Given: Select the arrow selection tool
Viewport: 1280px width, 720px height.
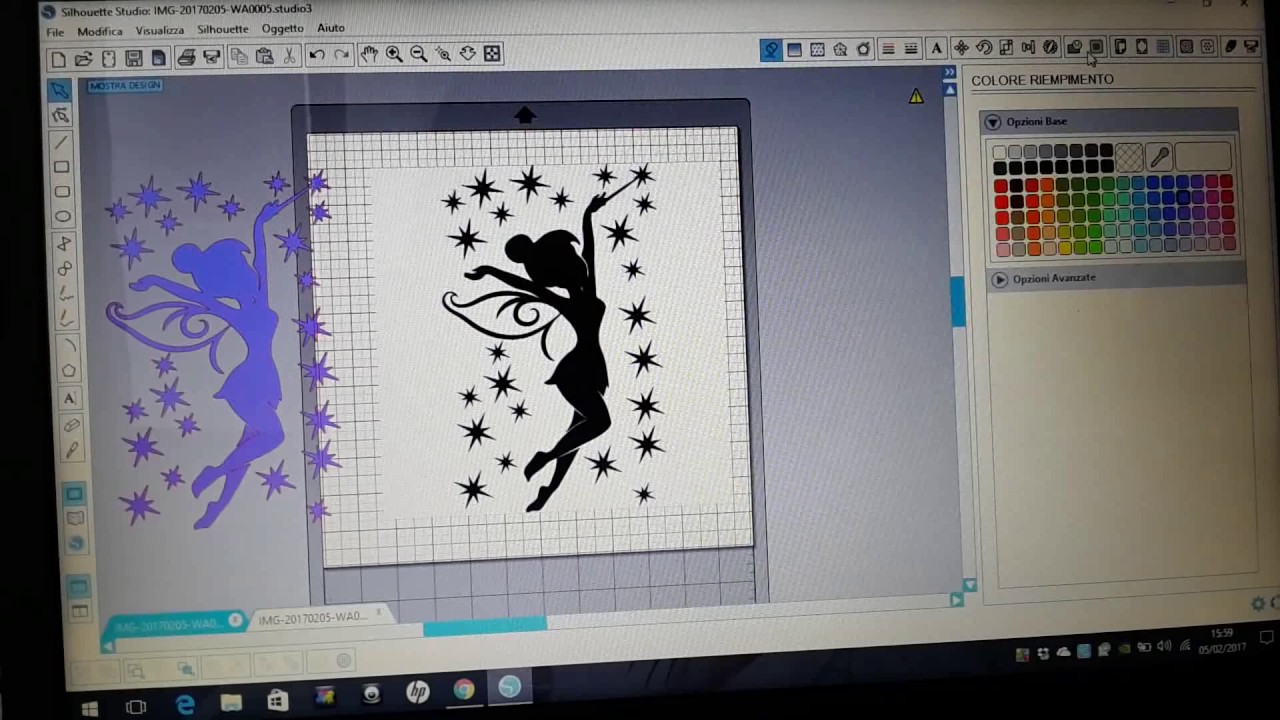Looking at the screenshot, I should [x=60, y=90].
